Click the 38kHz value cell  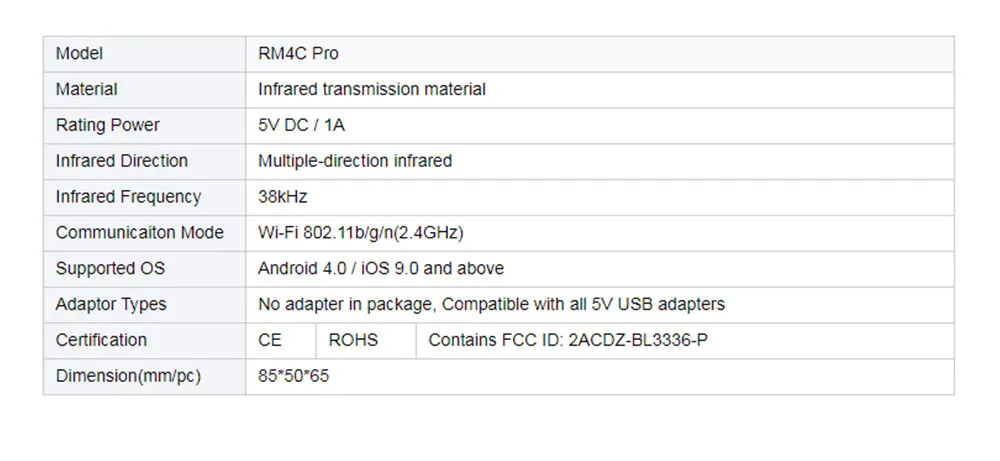[x=283, y=197]
